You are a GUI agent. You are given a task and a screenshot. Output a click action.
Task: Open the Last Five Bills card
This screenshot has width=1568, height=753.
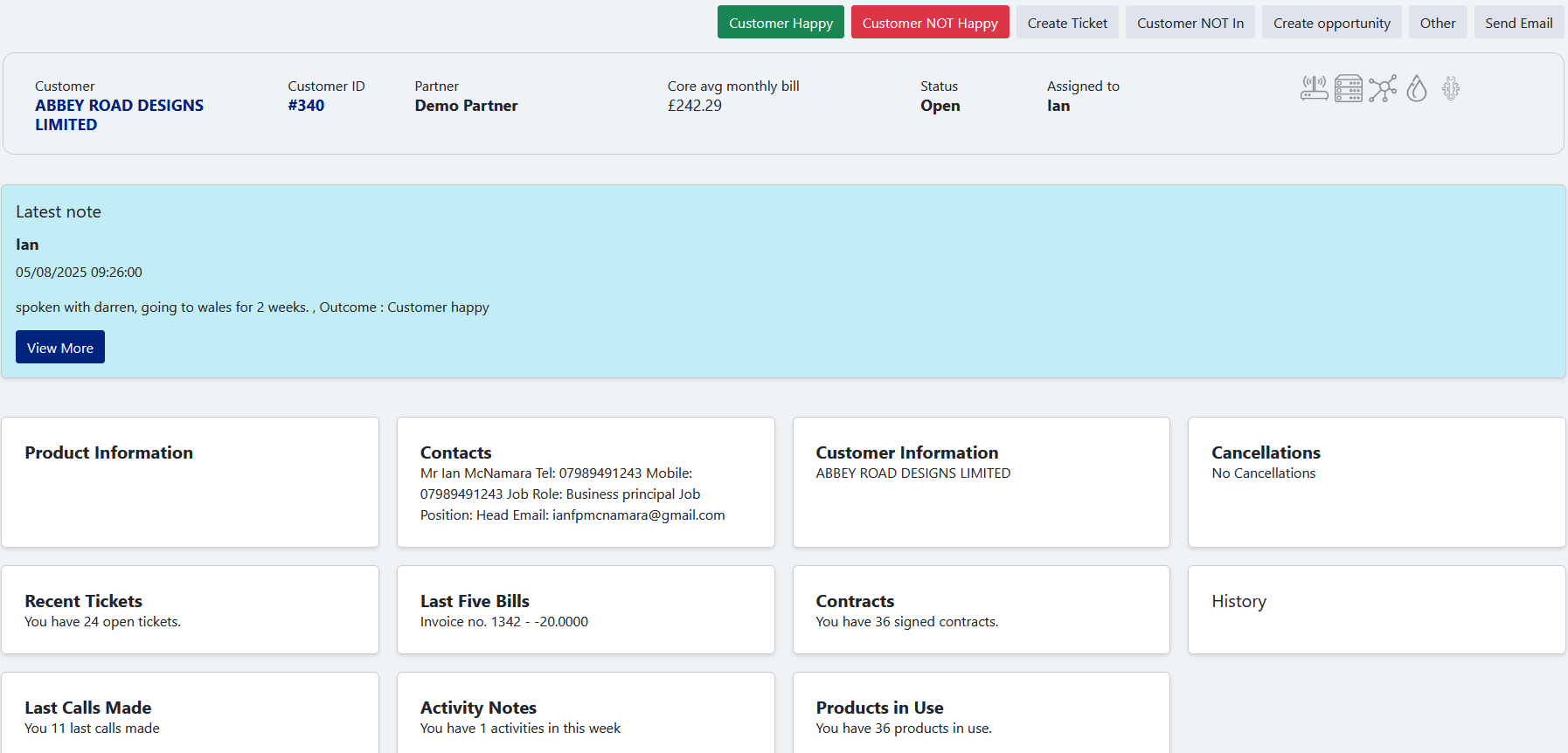click(x=585, y=610)
